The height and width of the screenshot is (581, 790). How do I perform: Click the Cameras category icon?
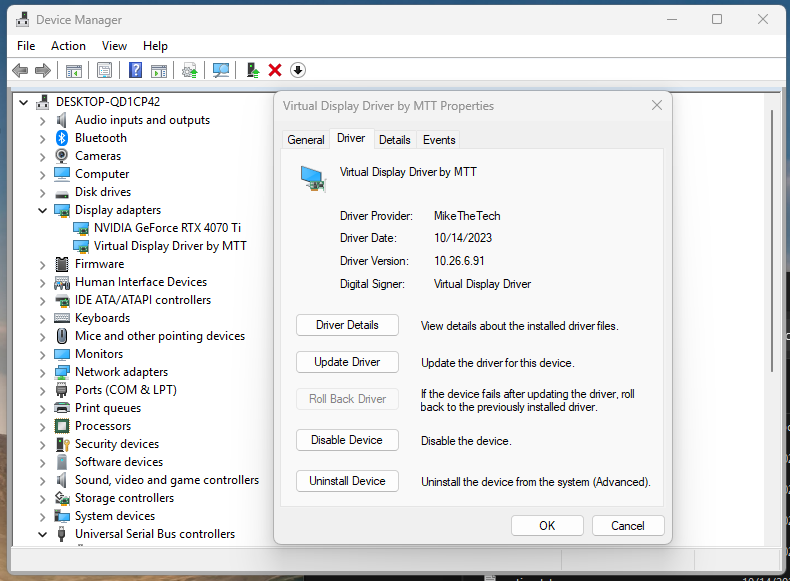(61, 156)
